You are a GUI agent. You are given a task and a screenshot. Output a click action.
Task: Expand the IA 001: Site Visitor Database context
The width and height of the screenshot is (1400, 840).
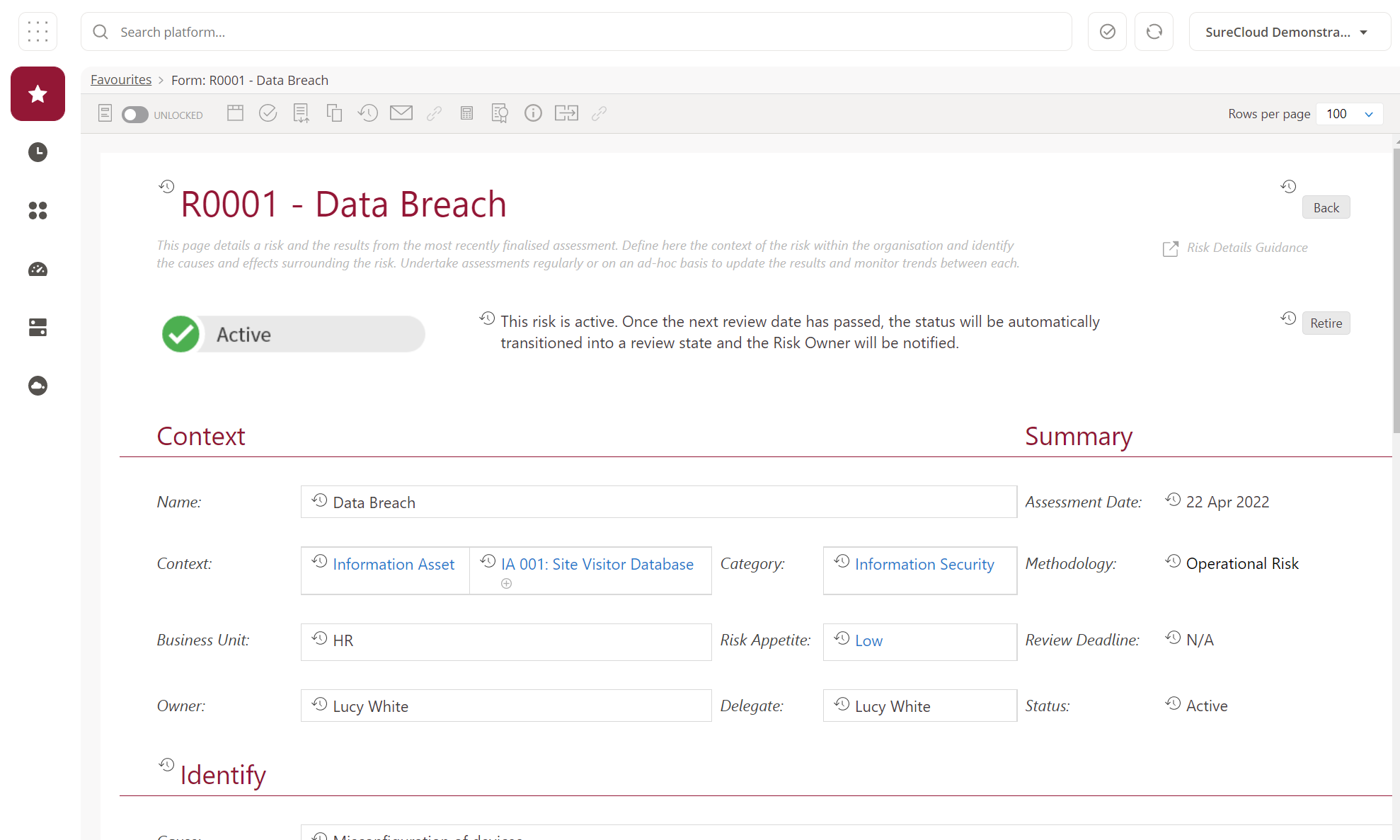pyautogui.click(x=506, y=583)
